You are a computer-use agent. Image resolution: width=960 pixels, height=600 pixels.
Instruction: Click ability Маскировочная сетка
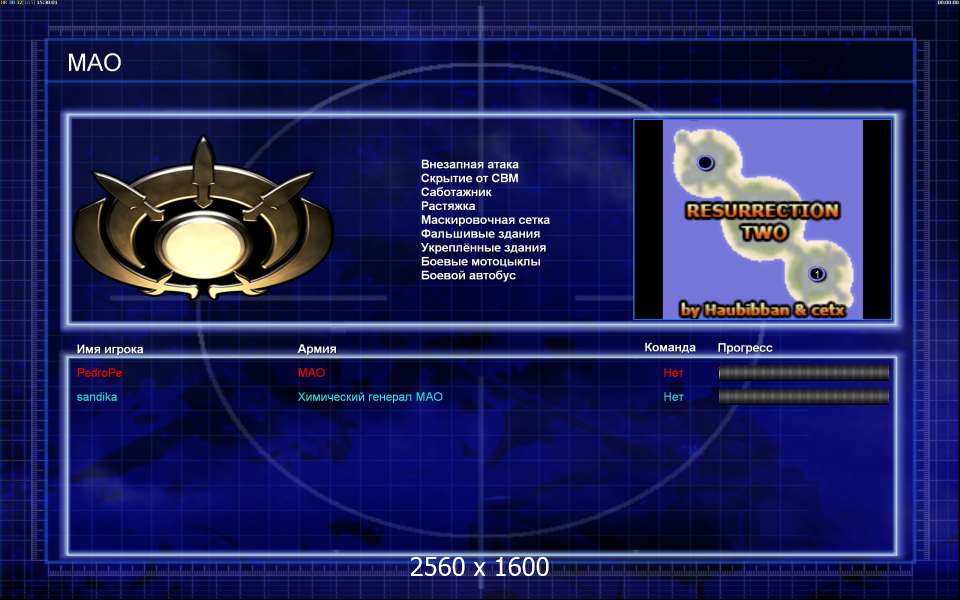pos(486,220)
